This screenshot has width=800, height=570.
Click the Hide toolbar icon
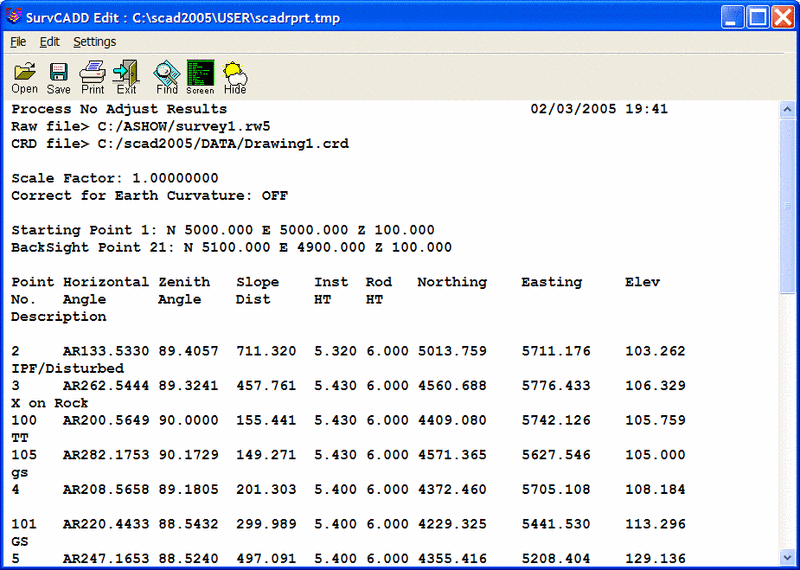coord(235,78)
